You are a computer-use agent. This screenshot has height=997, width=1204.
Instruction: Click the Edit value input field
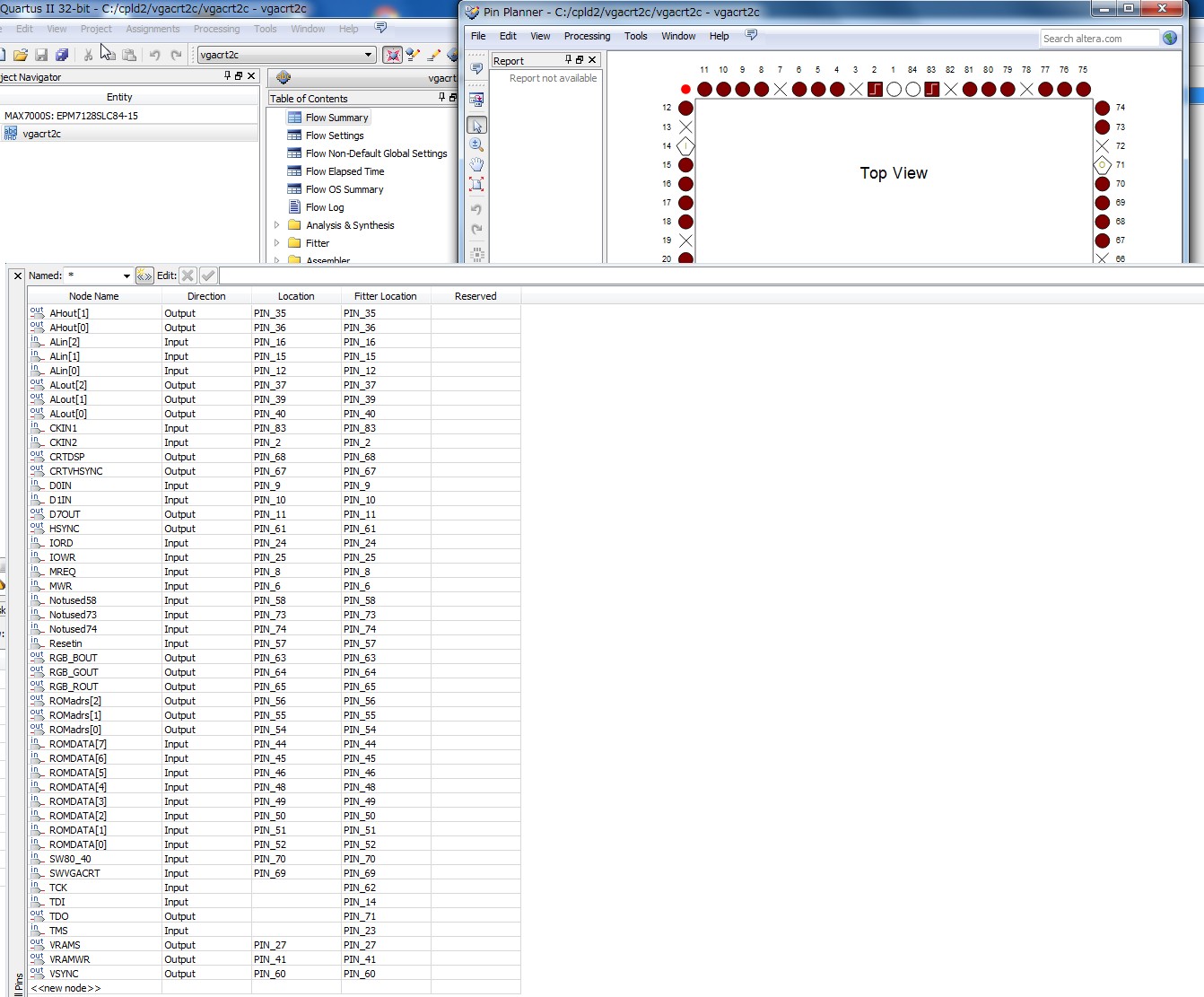point(711,275)
